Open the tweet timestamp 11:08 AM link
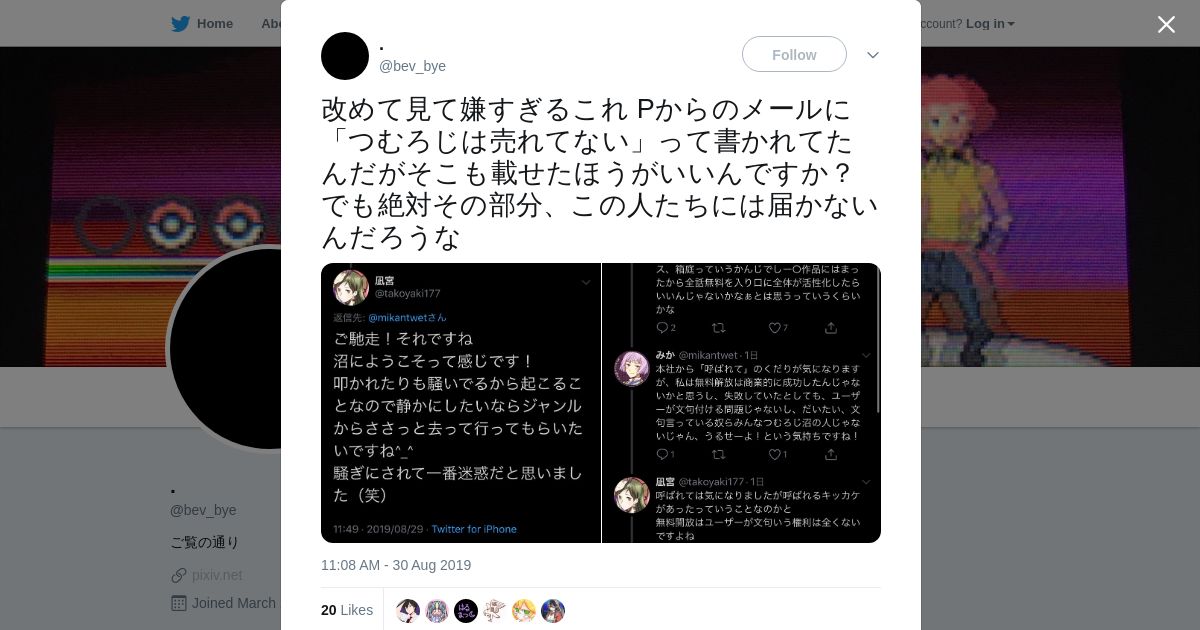Viewport: 1200px width, 630px height. [396, 565]
